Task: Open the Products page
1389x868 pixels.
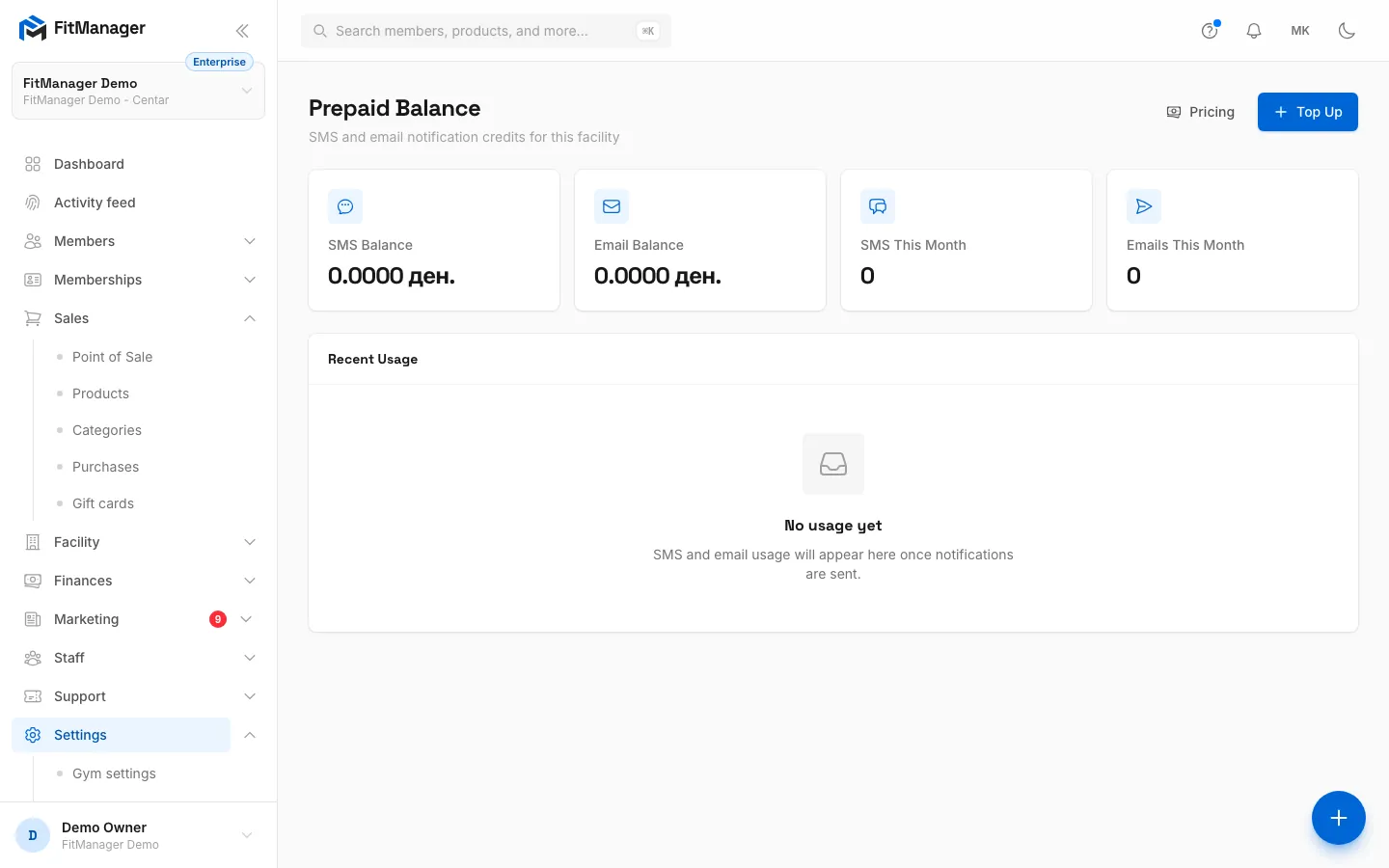Action: [100, 393]
